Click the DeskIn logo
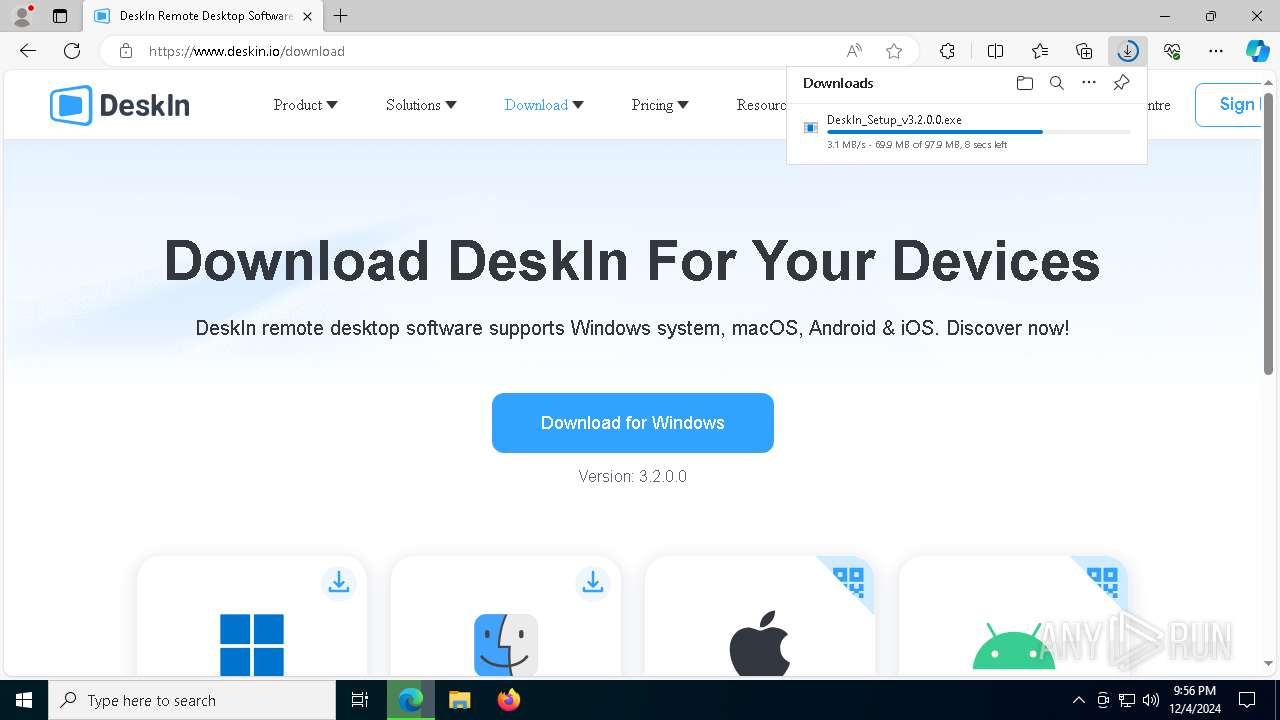1280x720 pixels. pos(120,105)
